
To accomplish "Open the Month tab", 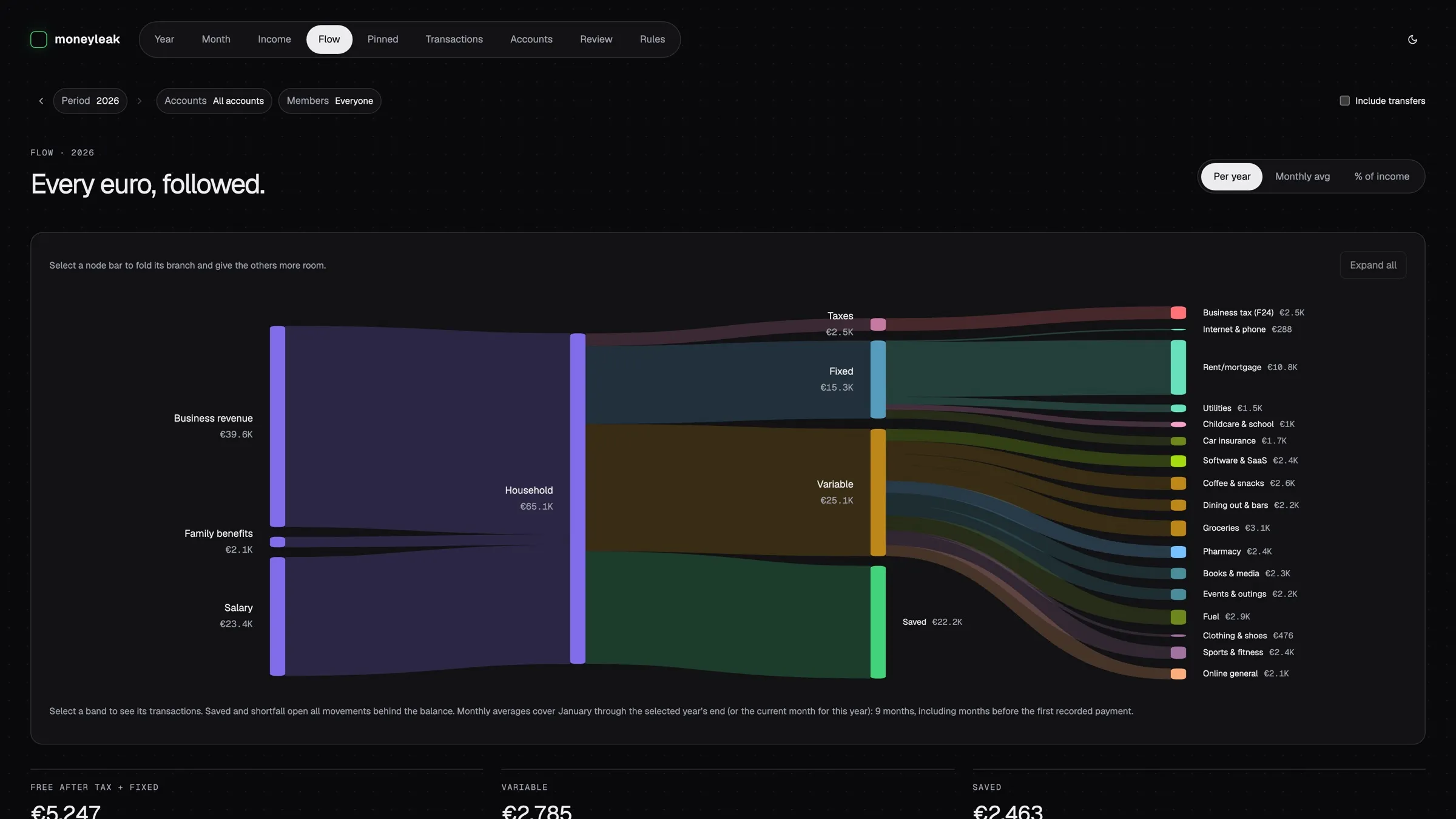I will (216, 39).
